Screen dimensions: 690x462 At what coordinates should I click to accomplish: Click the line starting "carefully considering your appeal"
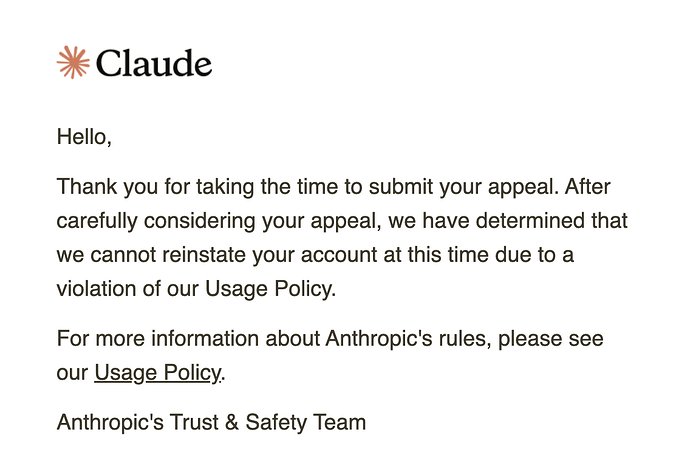tap(342, 220)
